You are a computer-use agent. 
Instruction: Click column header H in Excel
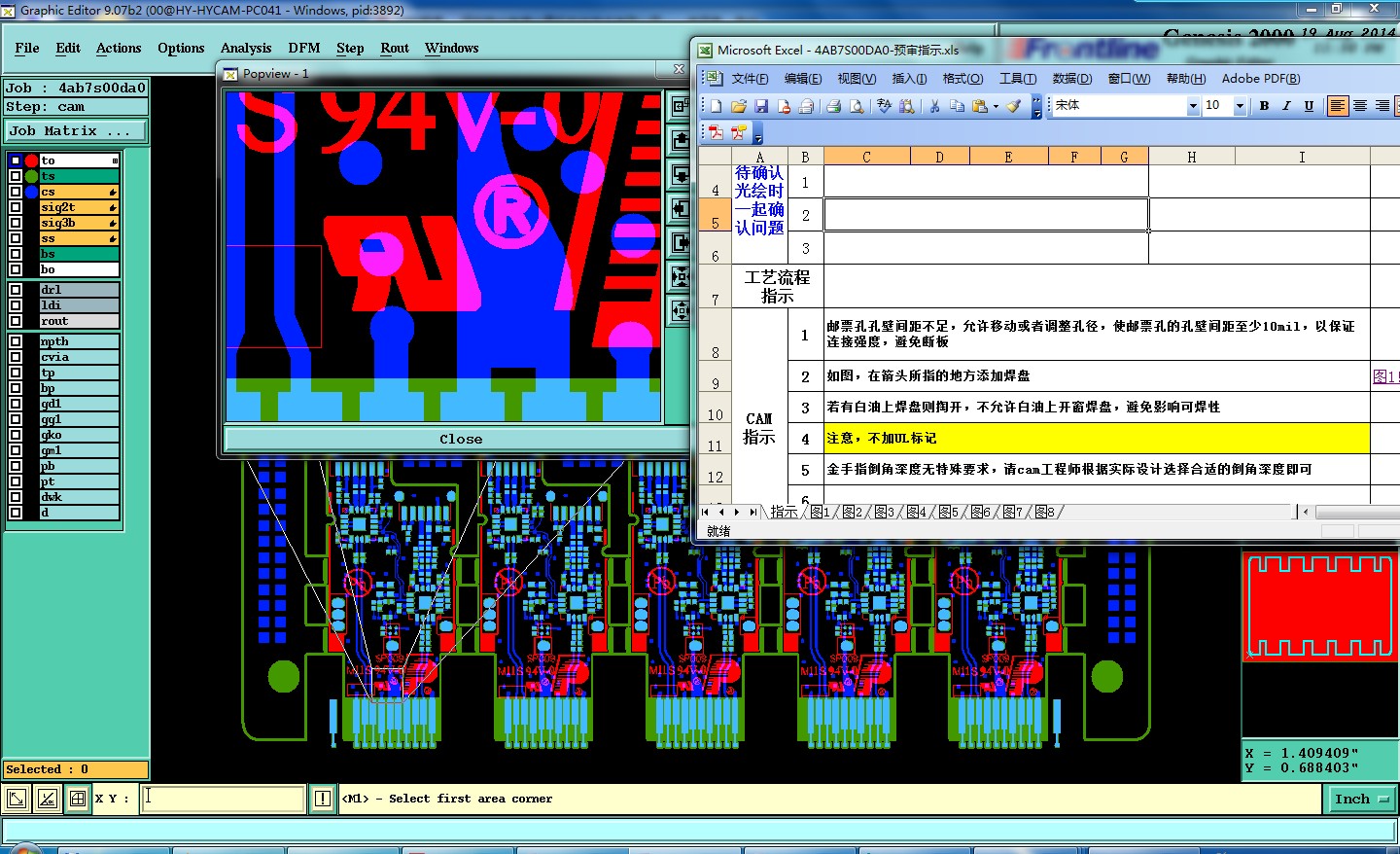tap(1191, 157)
